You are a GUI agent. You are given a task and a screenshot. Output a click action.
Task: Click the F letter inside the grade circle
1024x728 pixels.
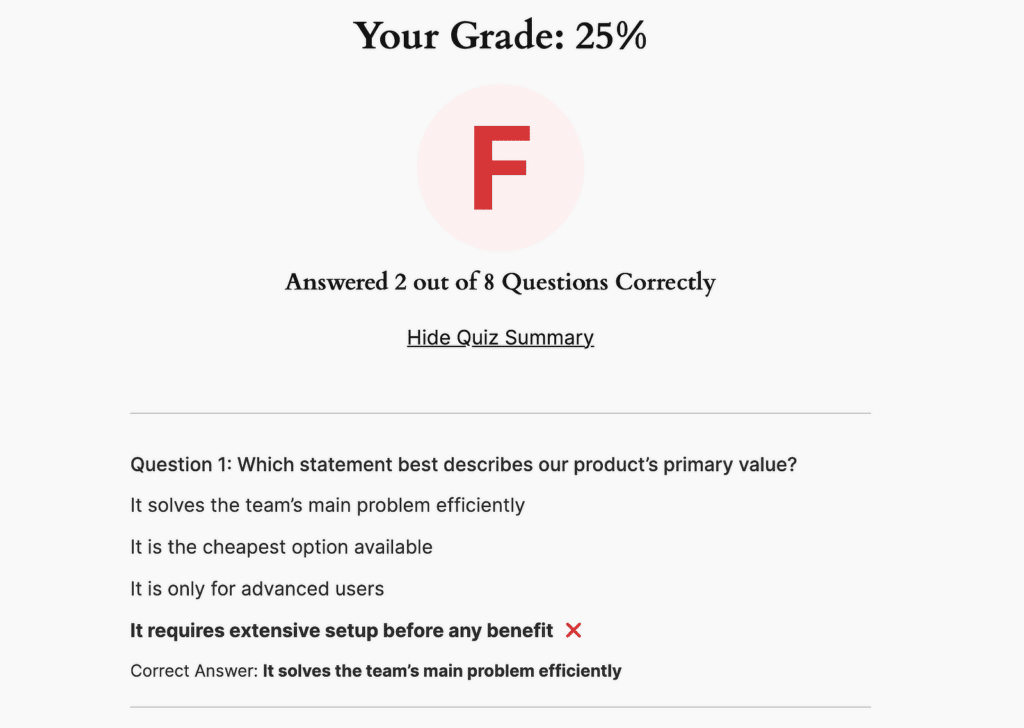[x=500, y=166]
